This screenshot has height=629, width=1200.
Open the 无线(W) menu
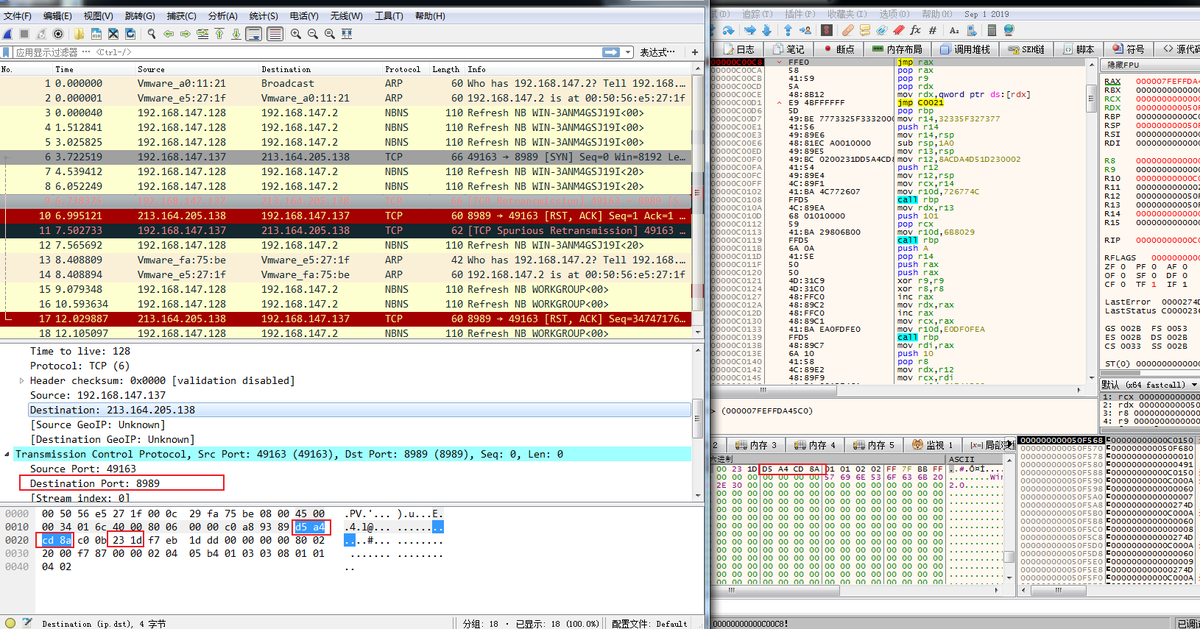pos(346,16)
